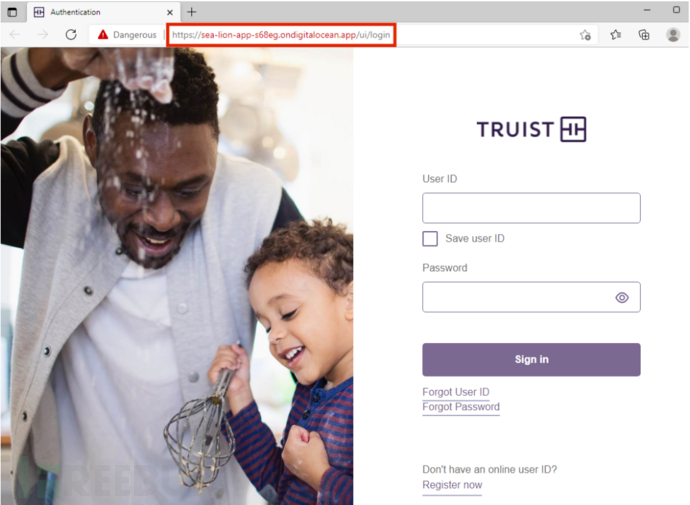Click the browser forward arrow
Viewport: 690px width, 505px height.
tap(43, 34)
